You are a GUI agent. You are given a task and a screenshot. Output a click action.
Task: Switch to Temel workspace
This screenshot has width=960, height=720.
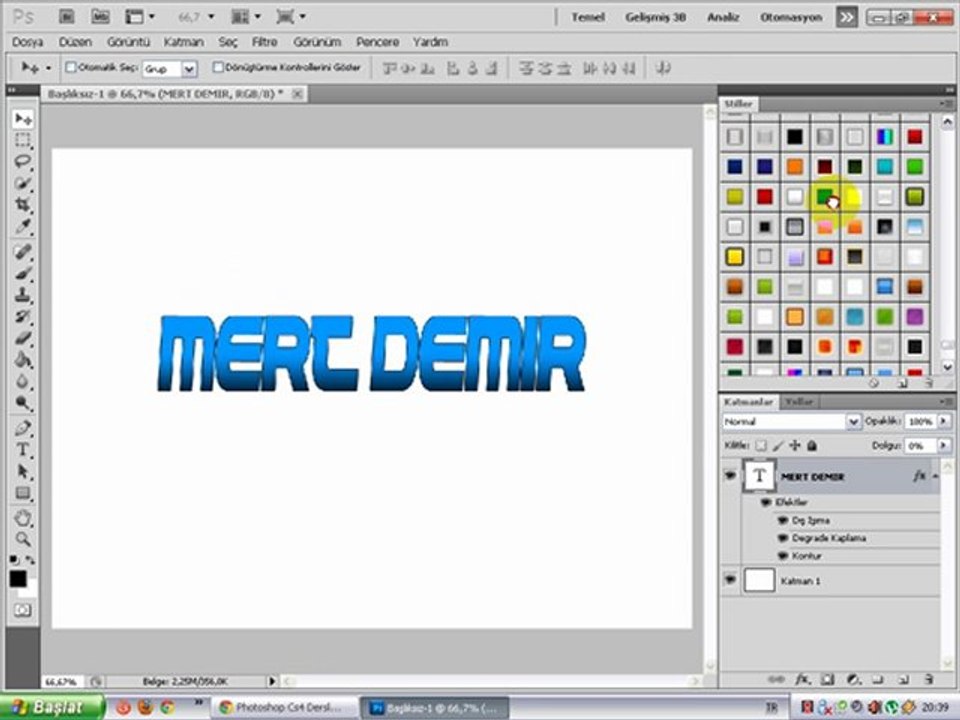coord(588,17)
